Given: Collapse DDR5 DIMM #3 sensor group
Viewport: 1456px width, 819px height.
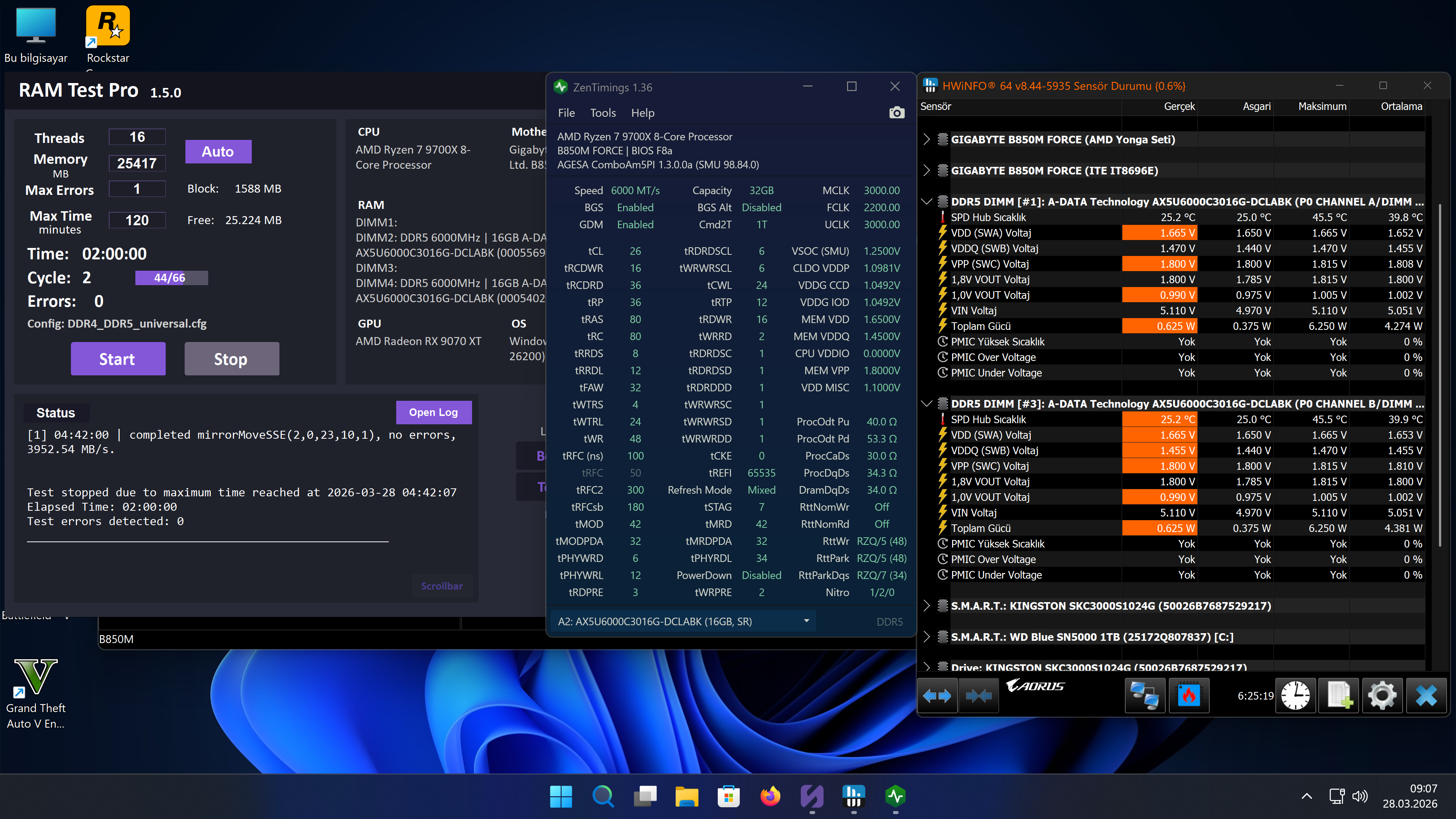Looking at the screenshot, I should click(x=926, y=403).
